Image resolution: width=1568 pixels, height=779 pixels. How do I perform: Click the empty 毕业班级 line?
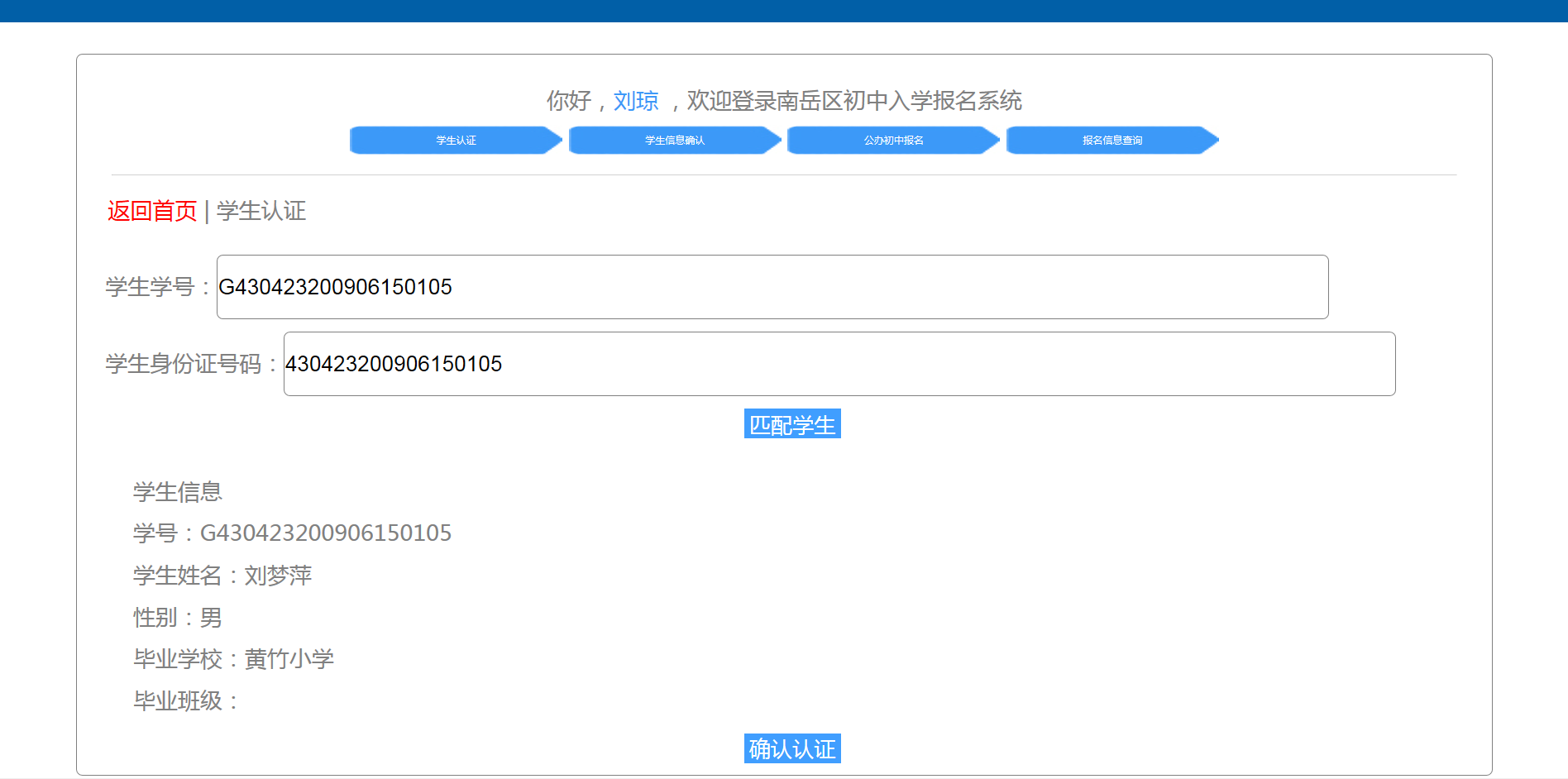point(185,701)
